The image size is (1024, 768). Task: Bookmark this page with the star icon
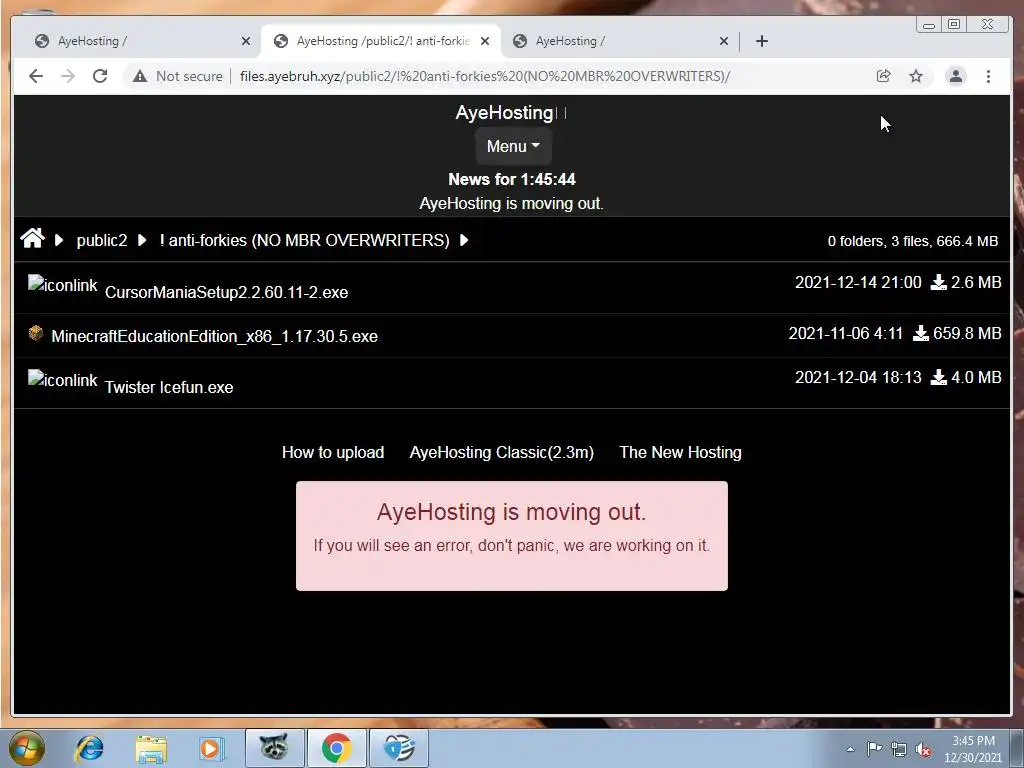pyautogui.click(x=916, y=76)
